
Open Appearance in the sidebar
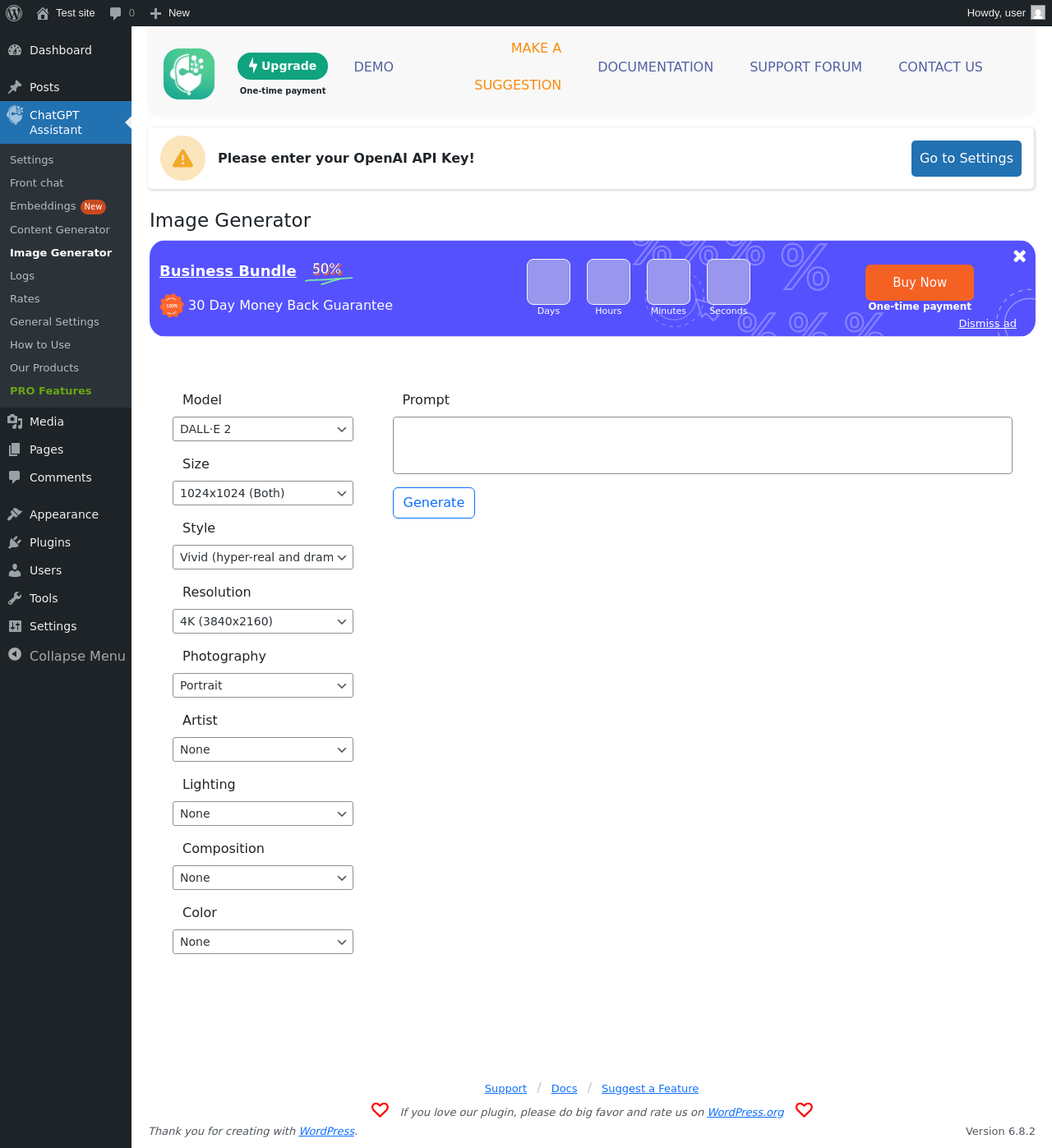coord(66,514)
